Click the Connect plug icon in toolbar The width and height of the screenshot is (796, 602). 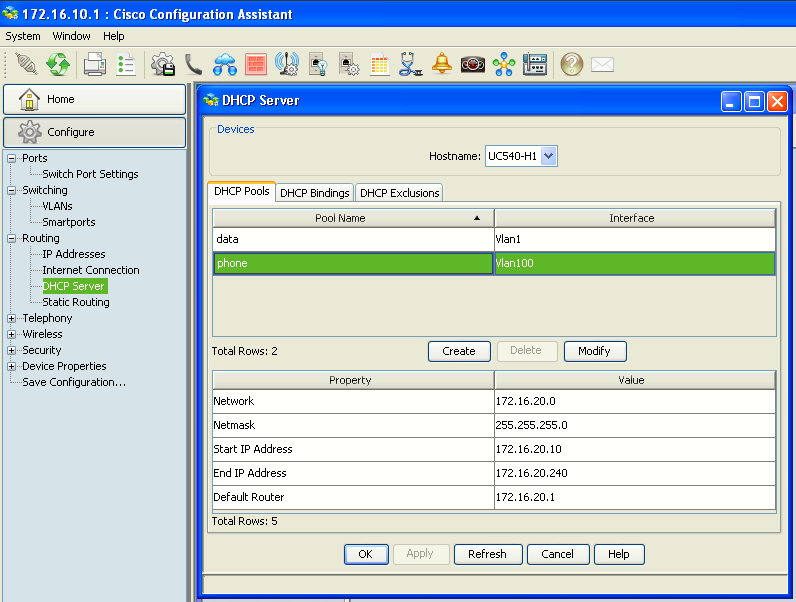coord(26,64)
